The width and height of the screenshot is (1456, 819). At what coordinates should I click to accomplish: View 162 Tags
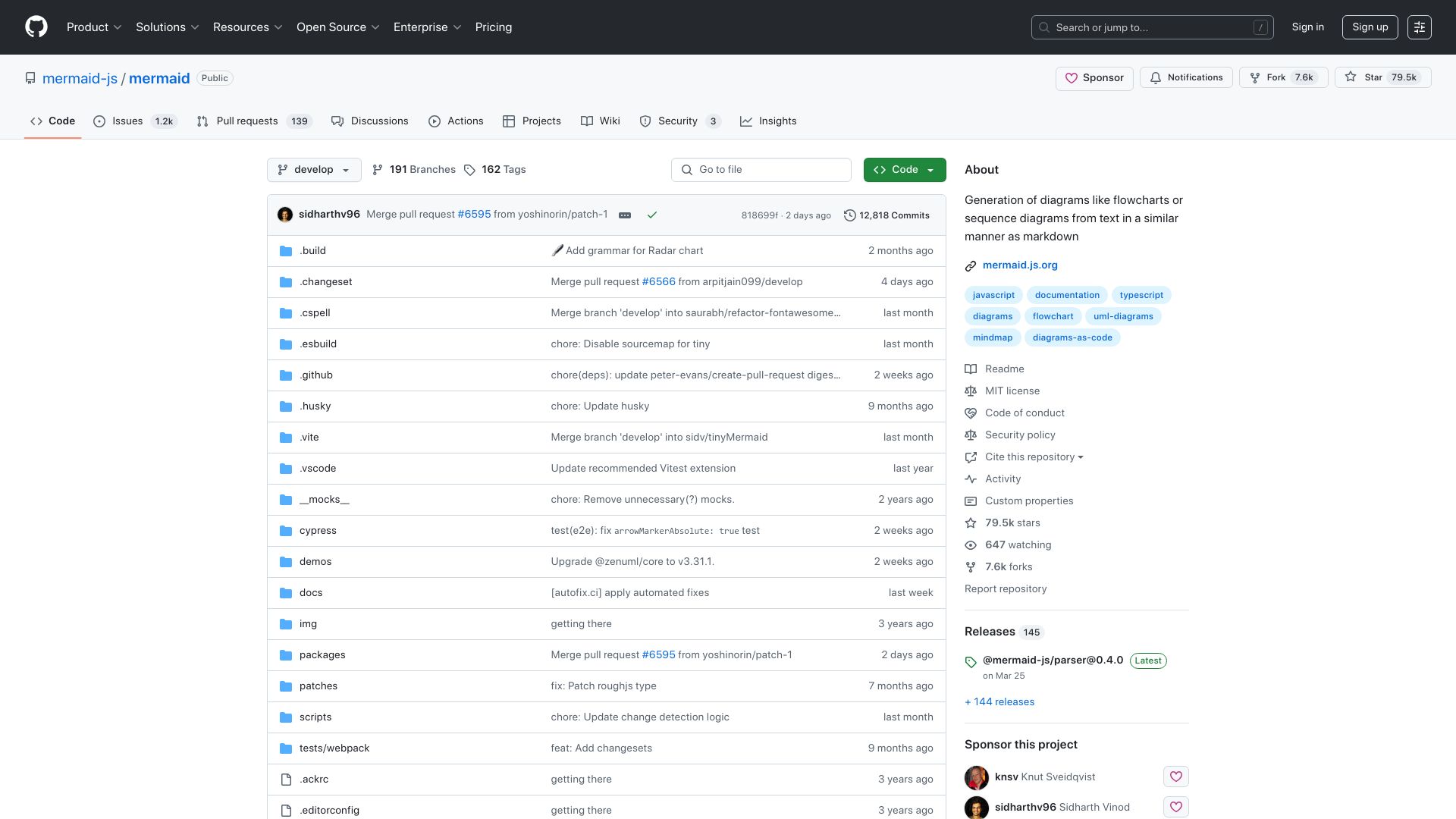click(x=495, y=170)
